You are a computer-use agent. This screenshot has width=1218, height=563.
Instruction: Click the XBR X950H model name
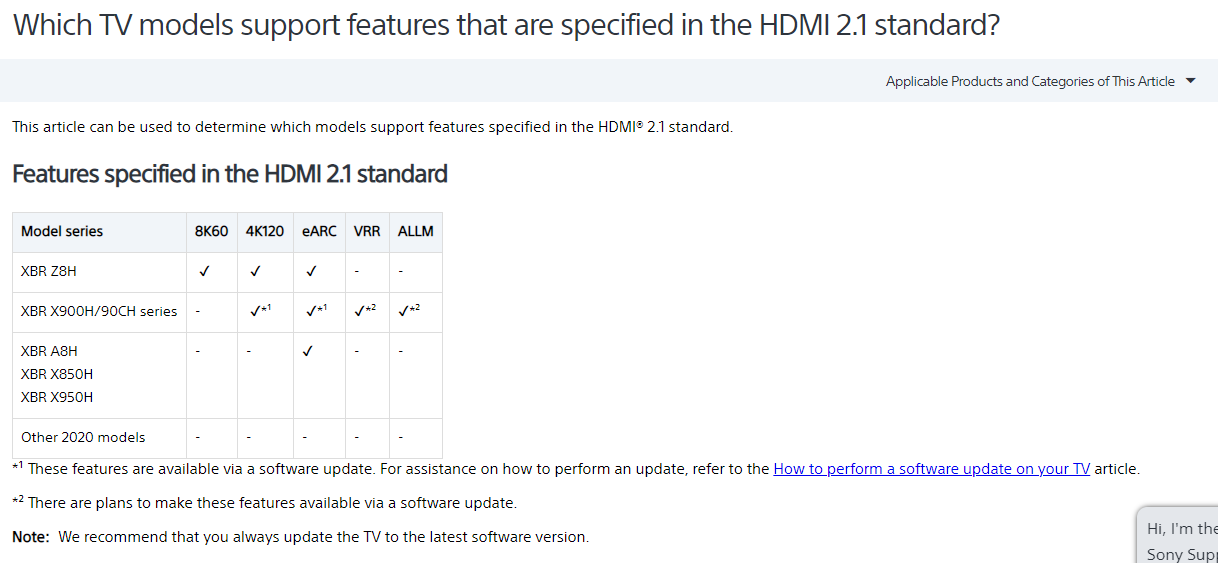coord(57,397)
